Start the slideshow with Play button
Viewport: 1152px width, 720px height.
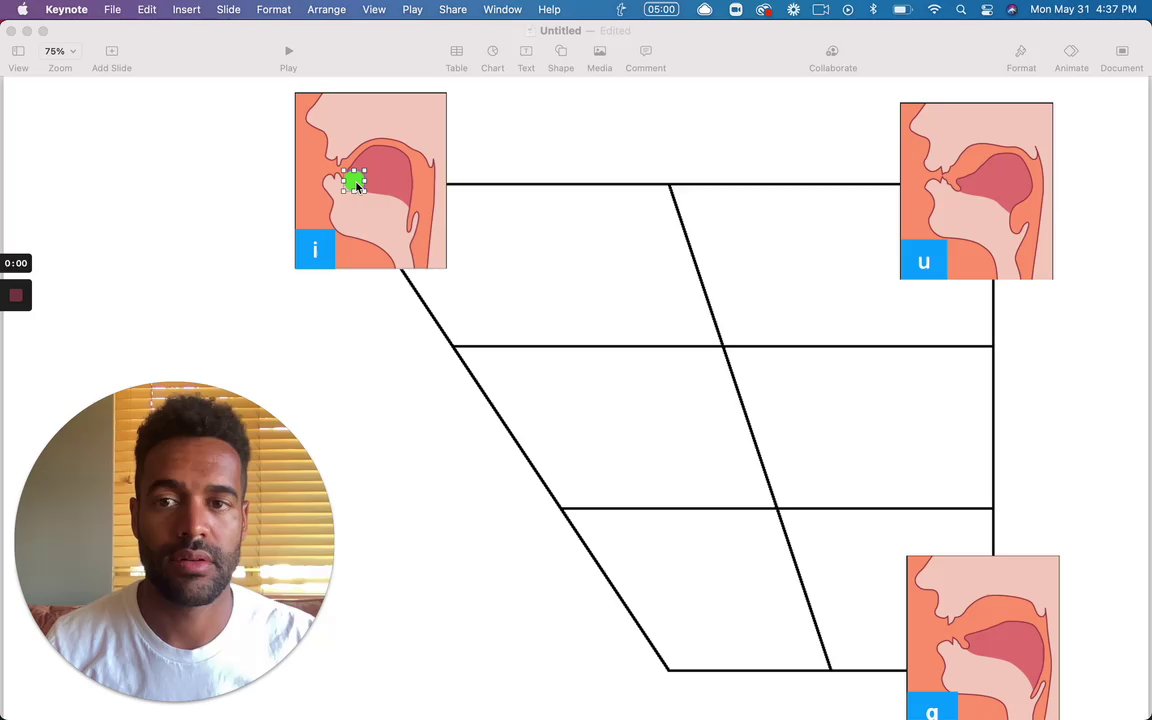(x=289, y=51)
